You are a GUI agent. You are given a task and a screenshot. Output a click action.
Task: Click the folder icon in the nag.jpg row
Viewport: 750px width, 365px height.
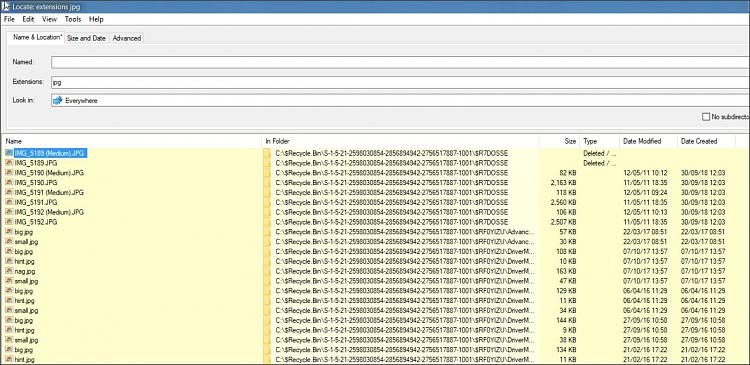coord(267,271)
